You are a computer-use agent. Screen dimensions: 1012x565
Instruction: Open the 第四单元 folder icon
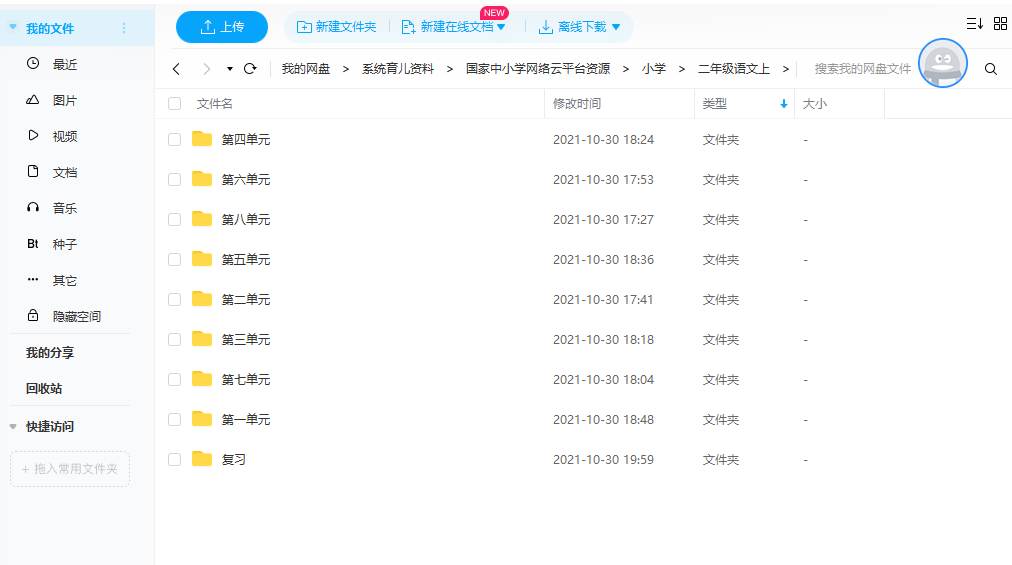click(202, 139)
